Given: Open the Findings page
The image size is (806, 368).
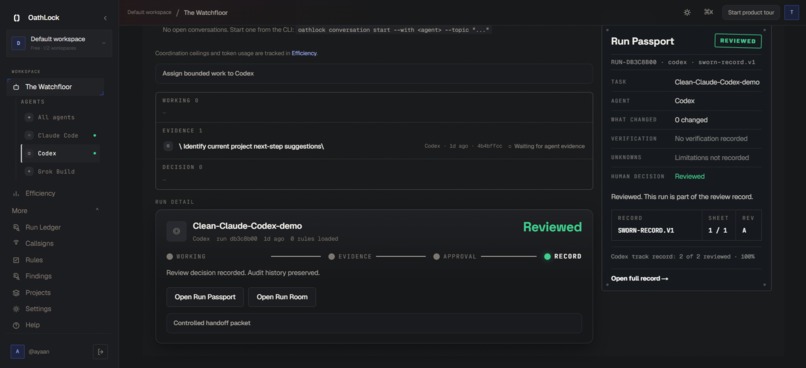Looking at the screenshot, I should 39,276.
